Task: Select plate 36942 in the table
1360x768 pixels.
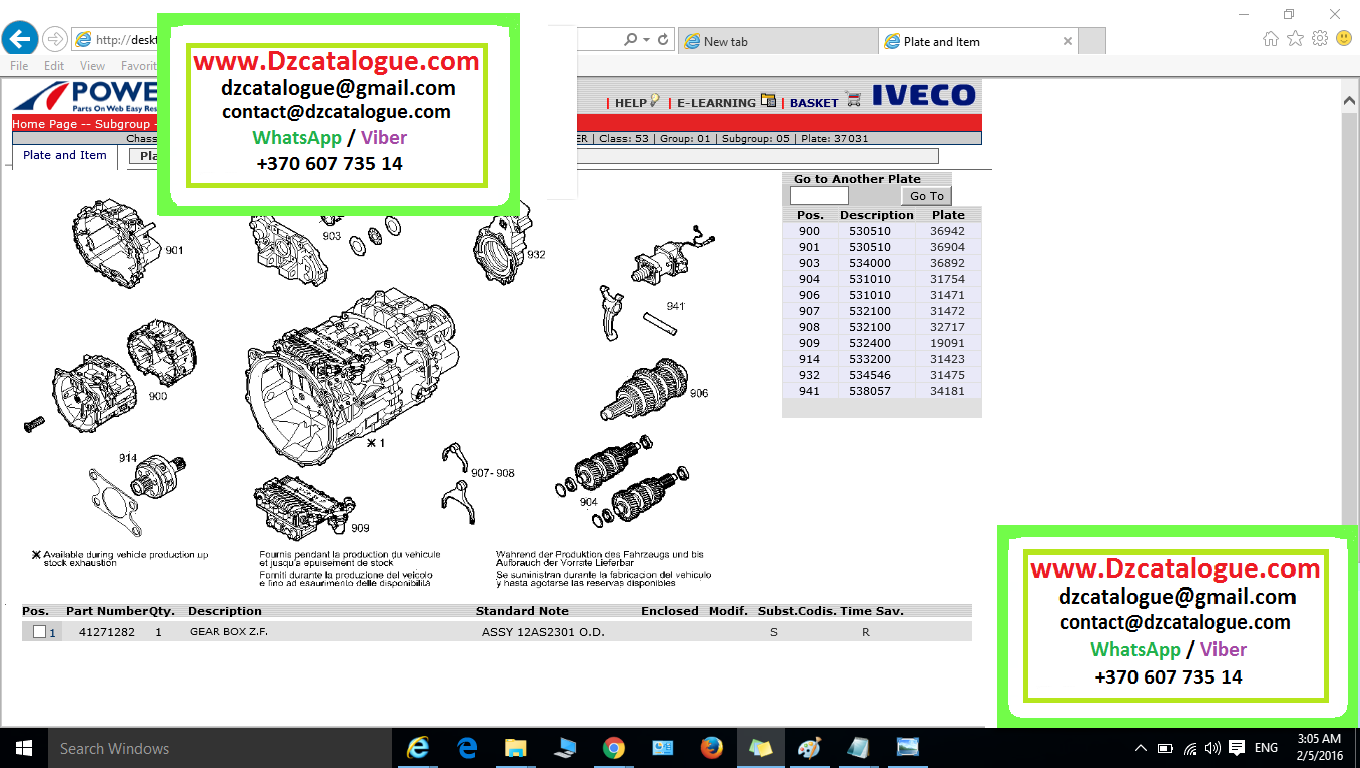Action: [947, 231]
